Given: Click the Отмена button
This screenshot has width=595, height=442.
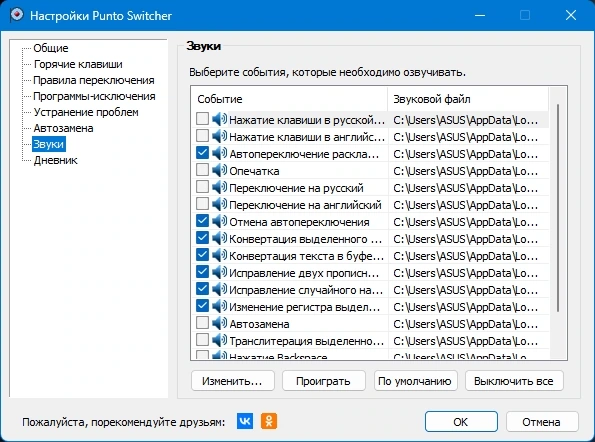Looking at the screenshot, I should pyautogui.click(x=541, y=422).
